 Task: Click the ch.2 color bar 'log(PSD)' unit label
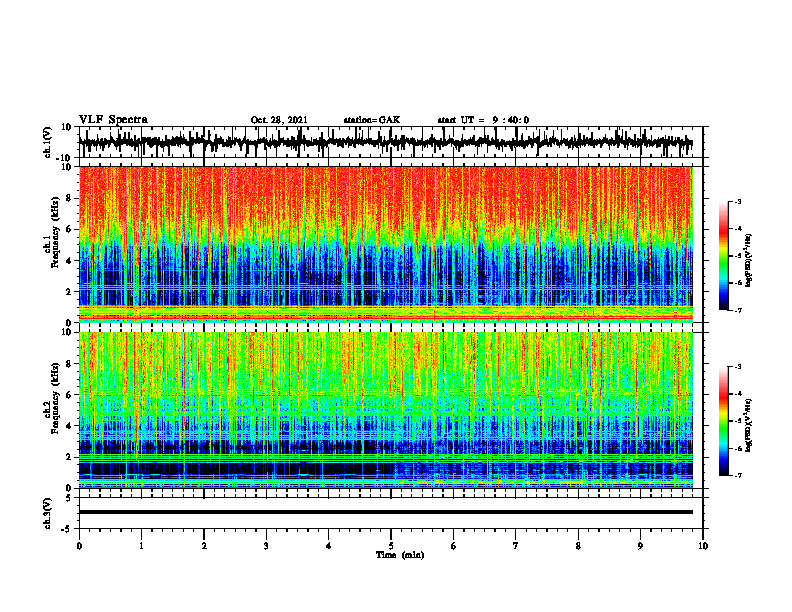749,425
